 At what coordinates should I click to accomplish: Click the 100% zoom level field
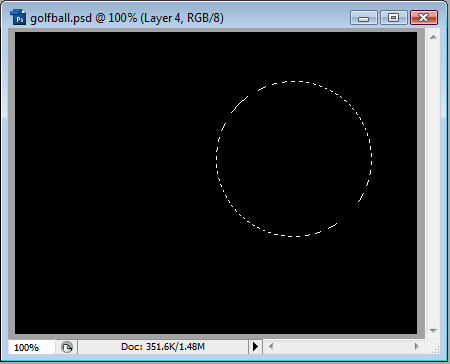tap(32, 347)
